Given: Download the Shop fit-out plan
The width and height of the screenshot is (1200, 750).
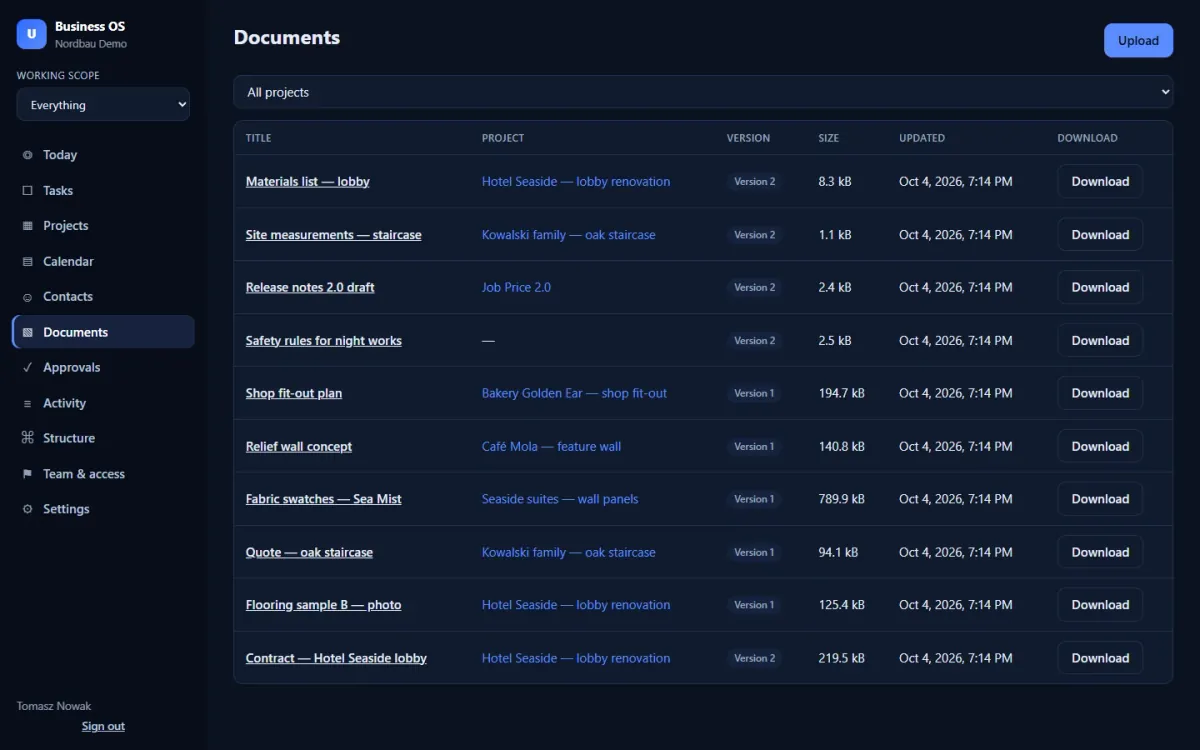Looking at the screenshot, I should [1100, 393].
